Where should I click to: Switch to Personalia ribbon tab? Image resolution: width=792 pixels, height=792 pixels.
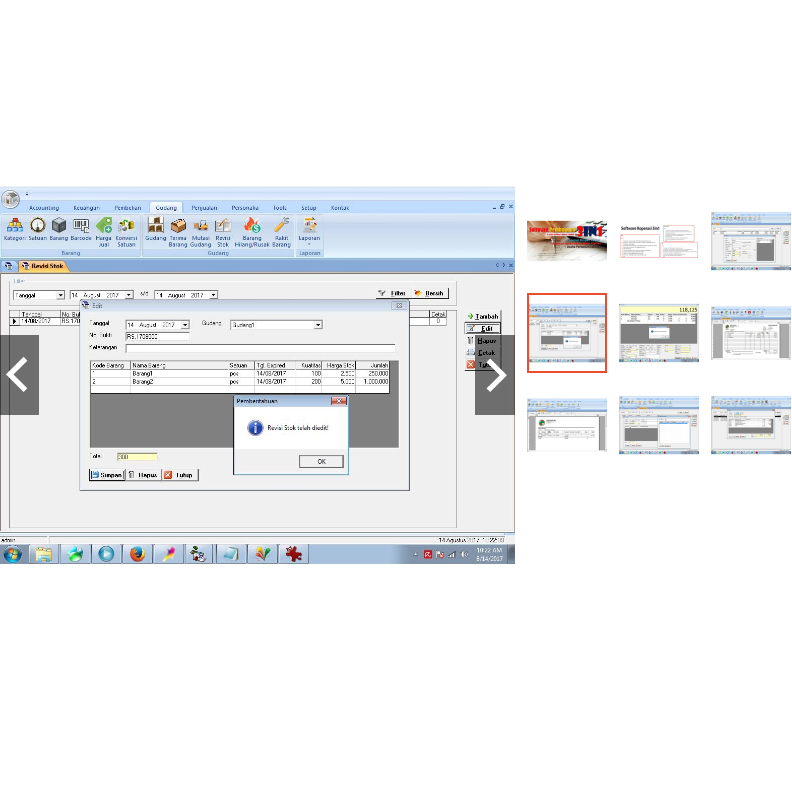(x=245, y=208)
